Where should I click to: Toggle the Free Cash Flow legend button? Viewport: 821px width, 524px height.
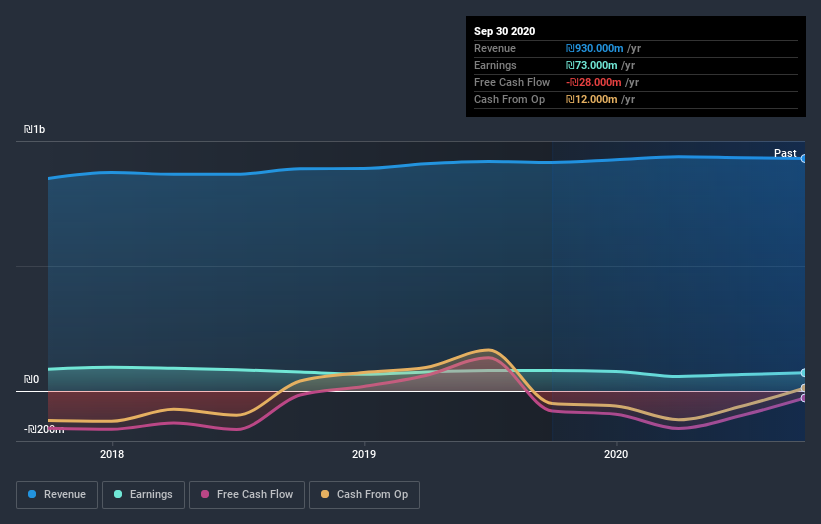click(247, 495)
